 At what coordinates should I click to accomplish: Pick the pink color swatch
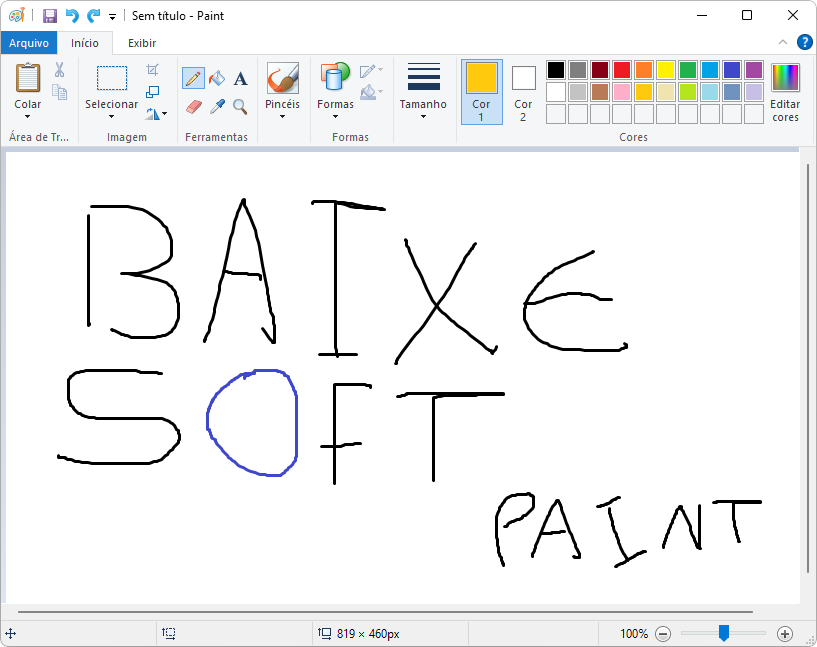pyautogui.click(x=622, y=92)
